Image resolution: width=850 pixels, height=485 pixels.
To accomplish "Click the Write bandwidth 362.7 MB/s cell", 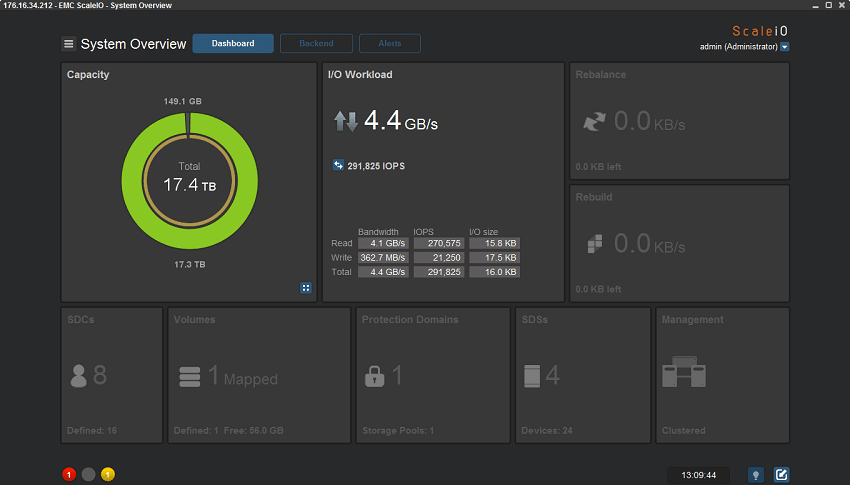I will [x=383, y=257].
